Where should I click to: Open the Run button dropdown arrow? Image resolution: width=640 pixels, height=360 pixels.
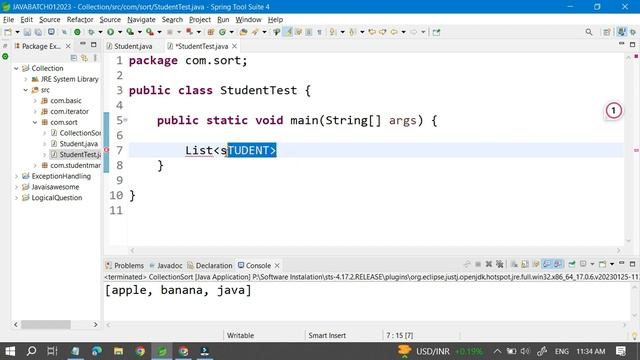120,32
